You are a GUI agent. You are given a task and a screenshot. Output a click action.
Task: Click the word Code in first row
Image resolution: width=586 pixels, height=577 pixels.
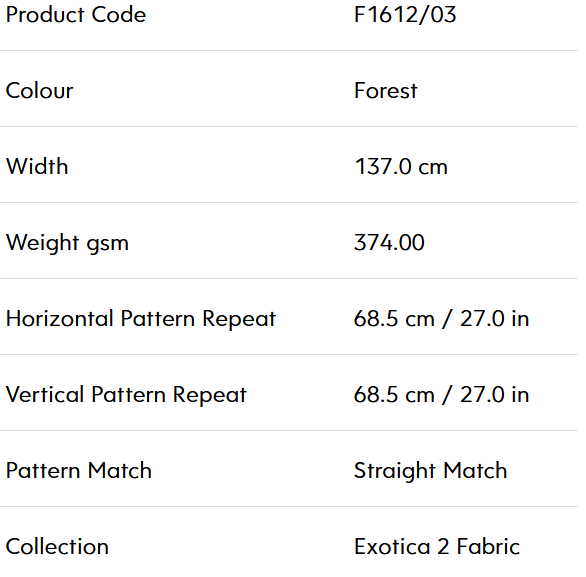[119, 15]
